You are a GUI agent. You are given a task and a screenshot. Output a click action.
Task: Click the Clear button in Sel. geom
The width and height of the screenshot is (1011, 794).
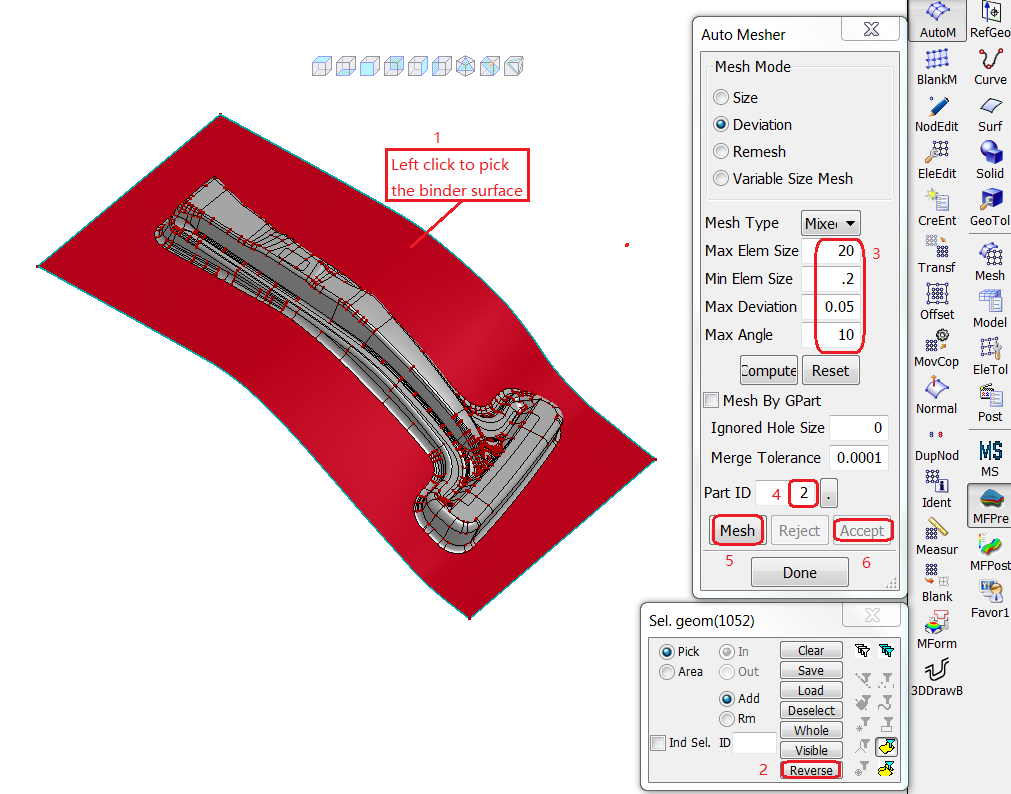click(811, 650)
